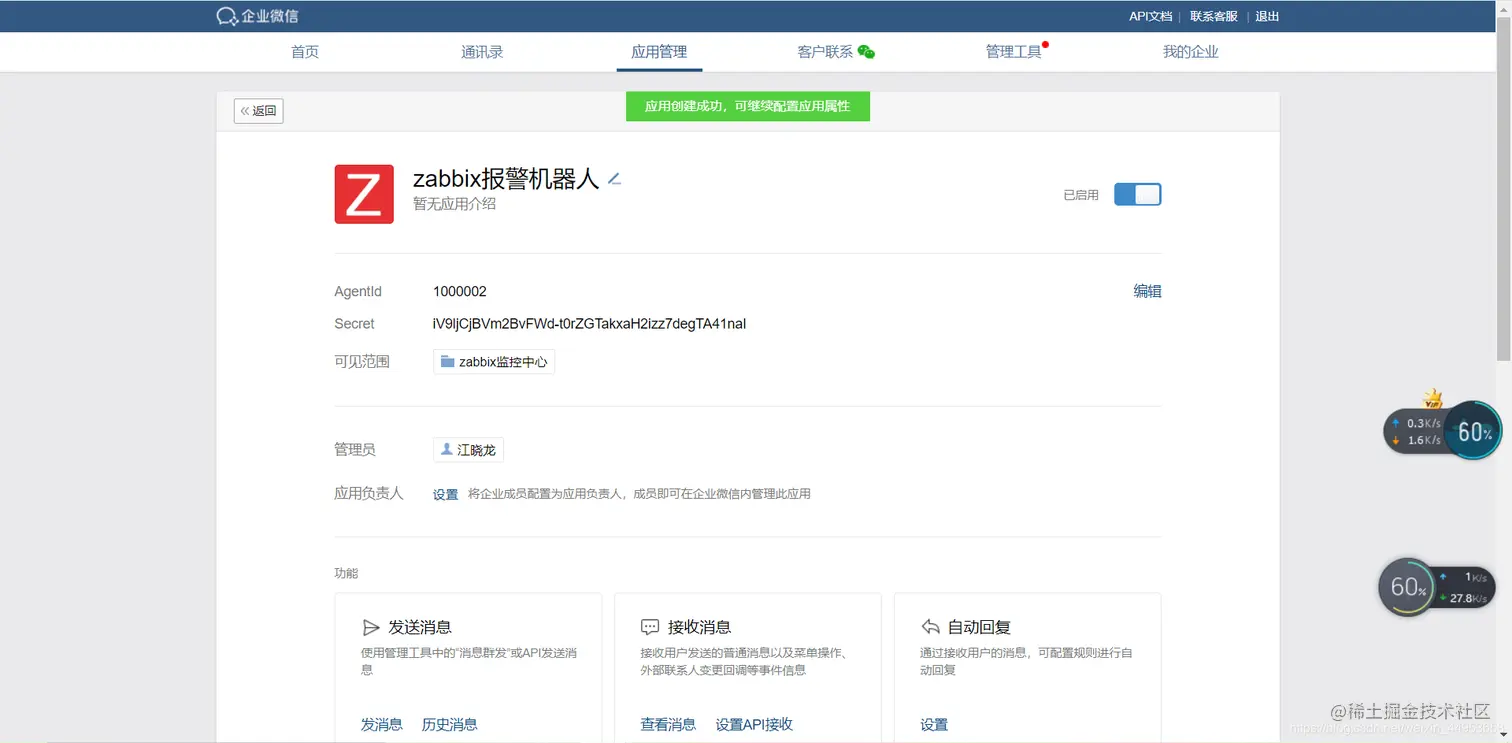Click the 接收消息 chat bubble icon
Image resolution: width=1512 pixels, height=743 pixels.
click(651, 627)
